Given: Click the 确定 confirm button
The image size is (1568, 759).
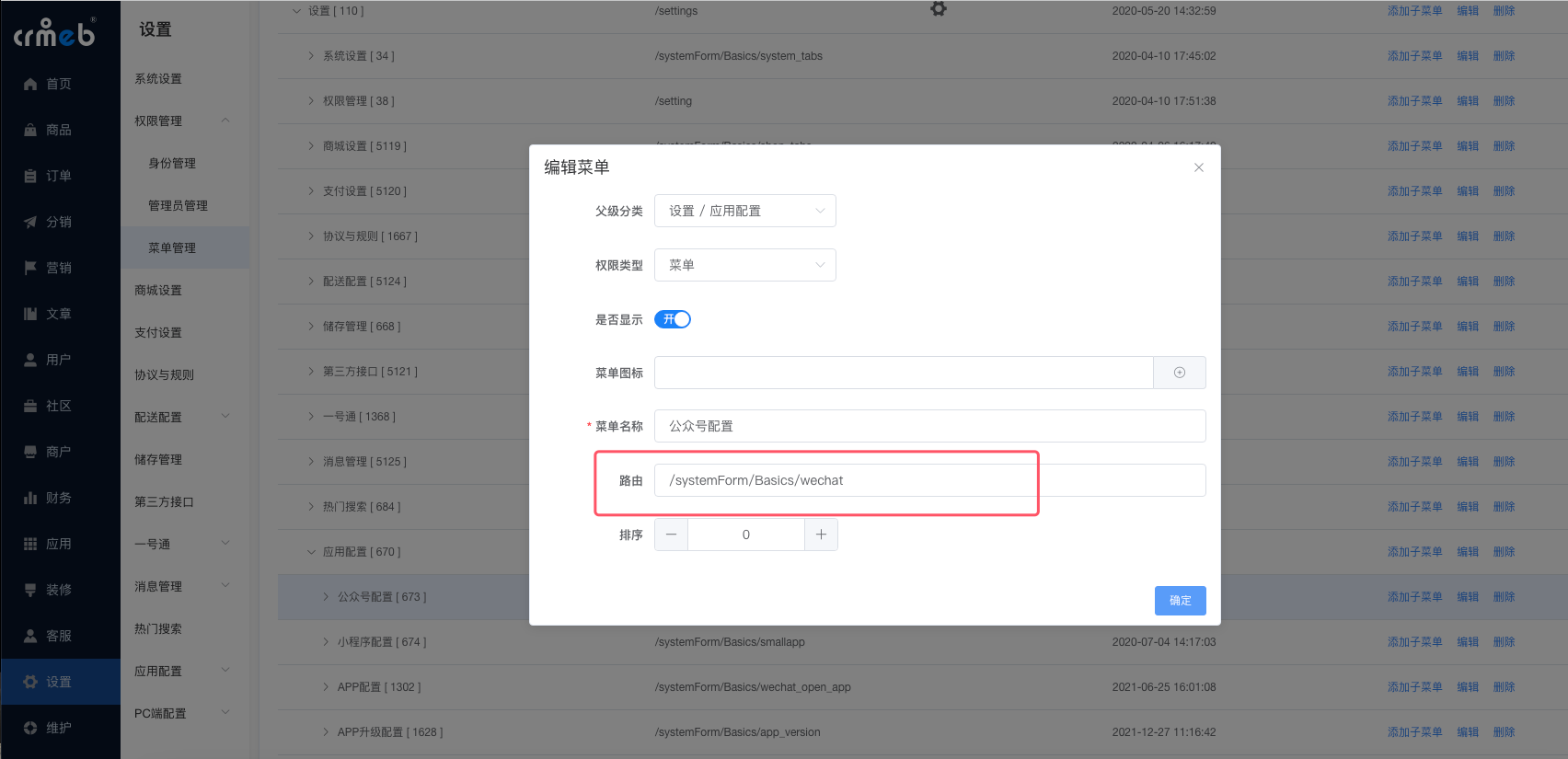Looking at the screenshot, I should pos(1180,600).
